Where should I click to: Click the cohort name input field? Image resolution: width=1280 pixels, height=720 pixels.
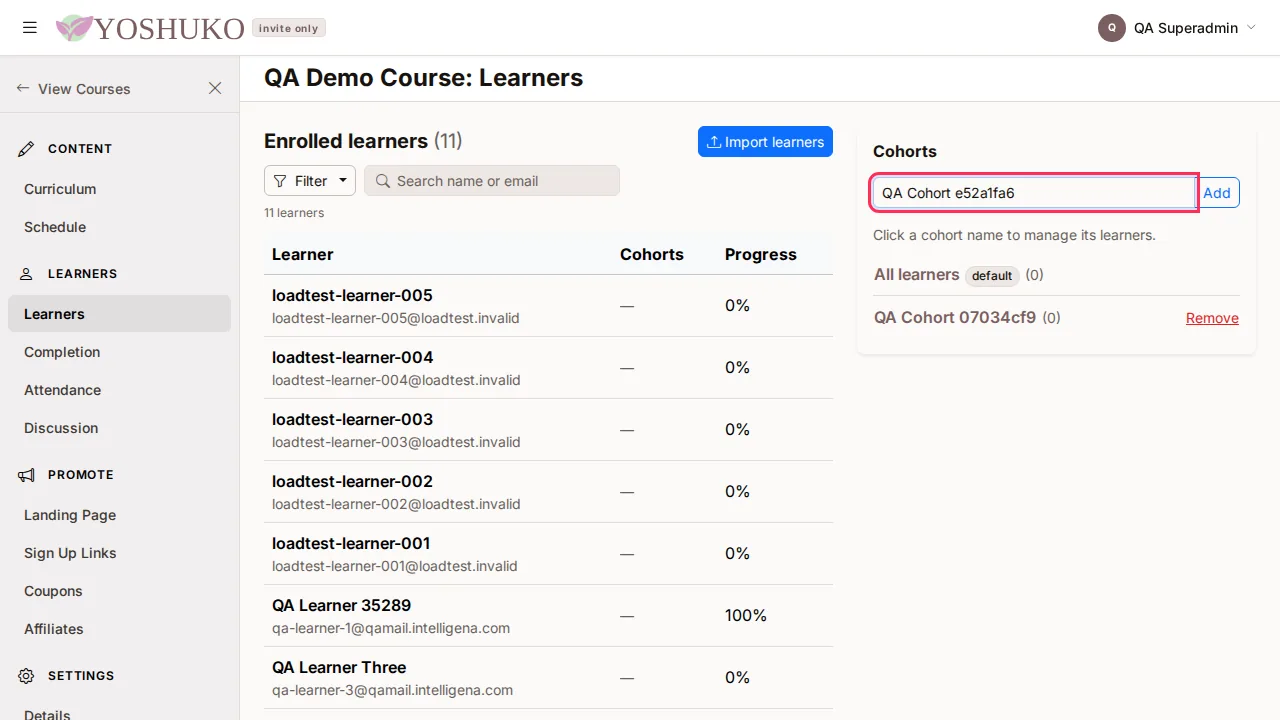pyautogui.click(x=1034, y=193)
